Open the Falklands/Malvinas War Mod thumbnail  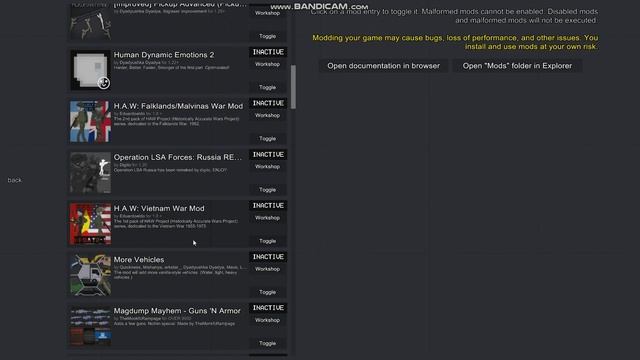tap(90, 122)
